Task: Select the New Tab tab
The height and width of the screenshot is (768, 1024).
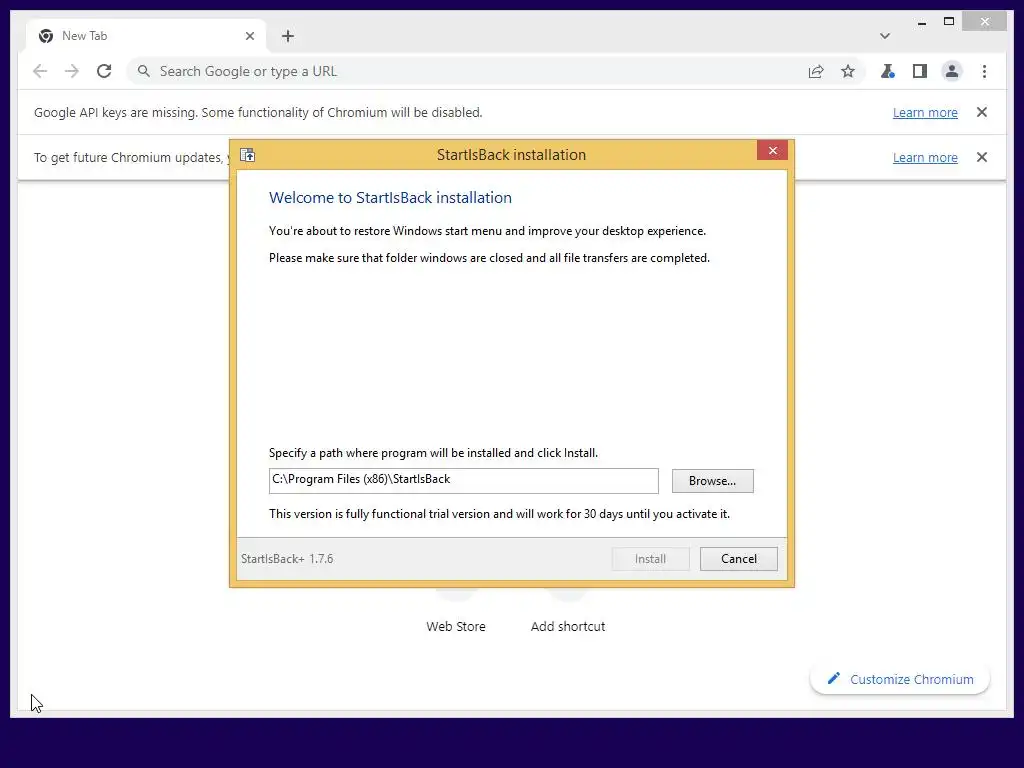Action: 146,36
